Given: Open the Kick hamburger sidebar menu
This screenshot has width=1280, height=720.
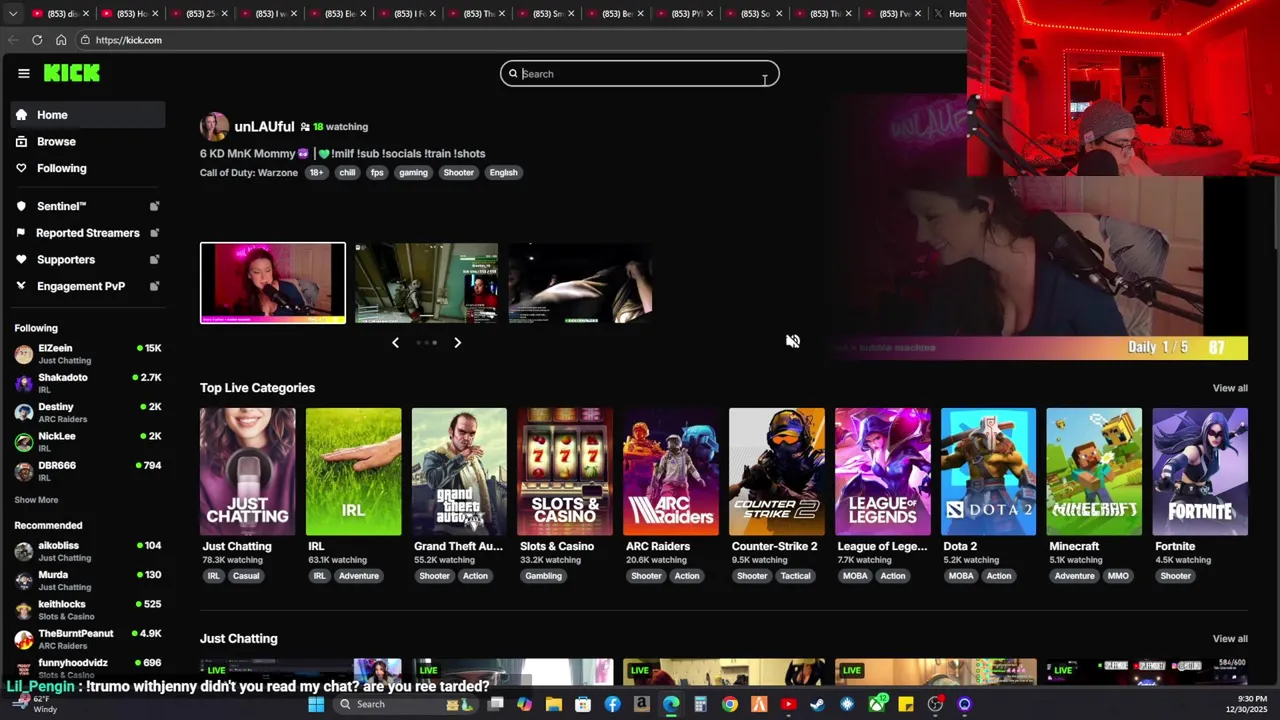Looking at the screenshot, I should click(23, 73).
